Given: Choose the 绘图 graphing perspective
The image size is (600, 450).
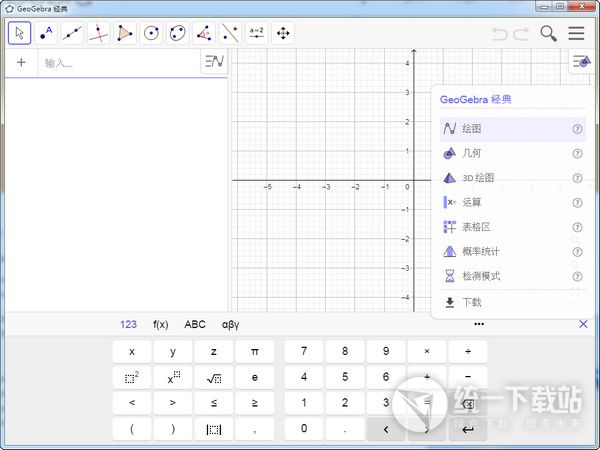Looking at the screenshot, I should tap(513, 129).
